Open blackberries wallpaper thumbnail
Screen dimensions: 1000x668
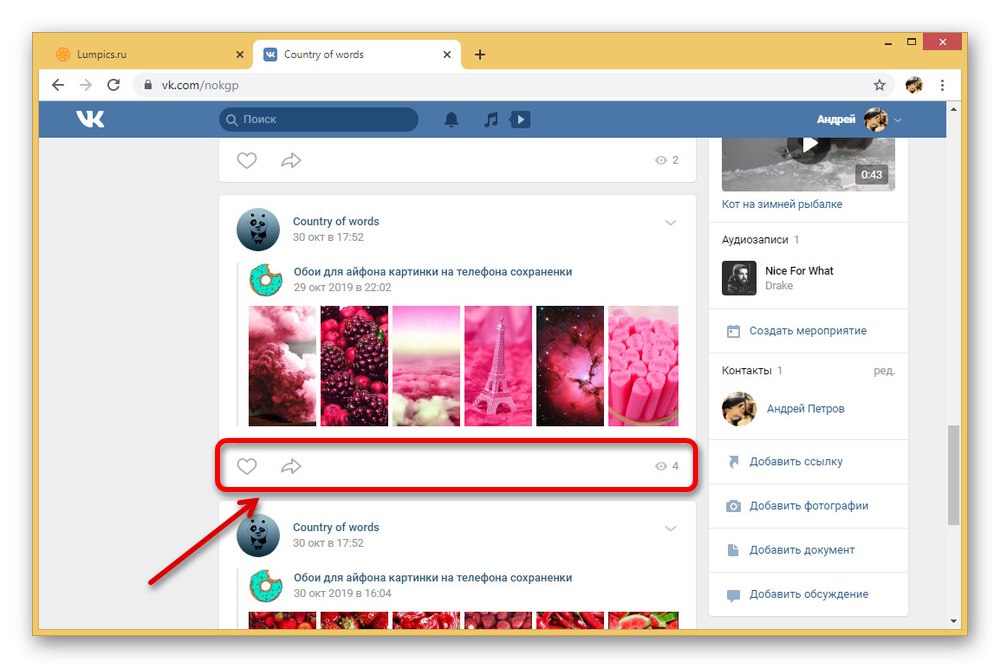point(354,366)
